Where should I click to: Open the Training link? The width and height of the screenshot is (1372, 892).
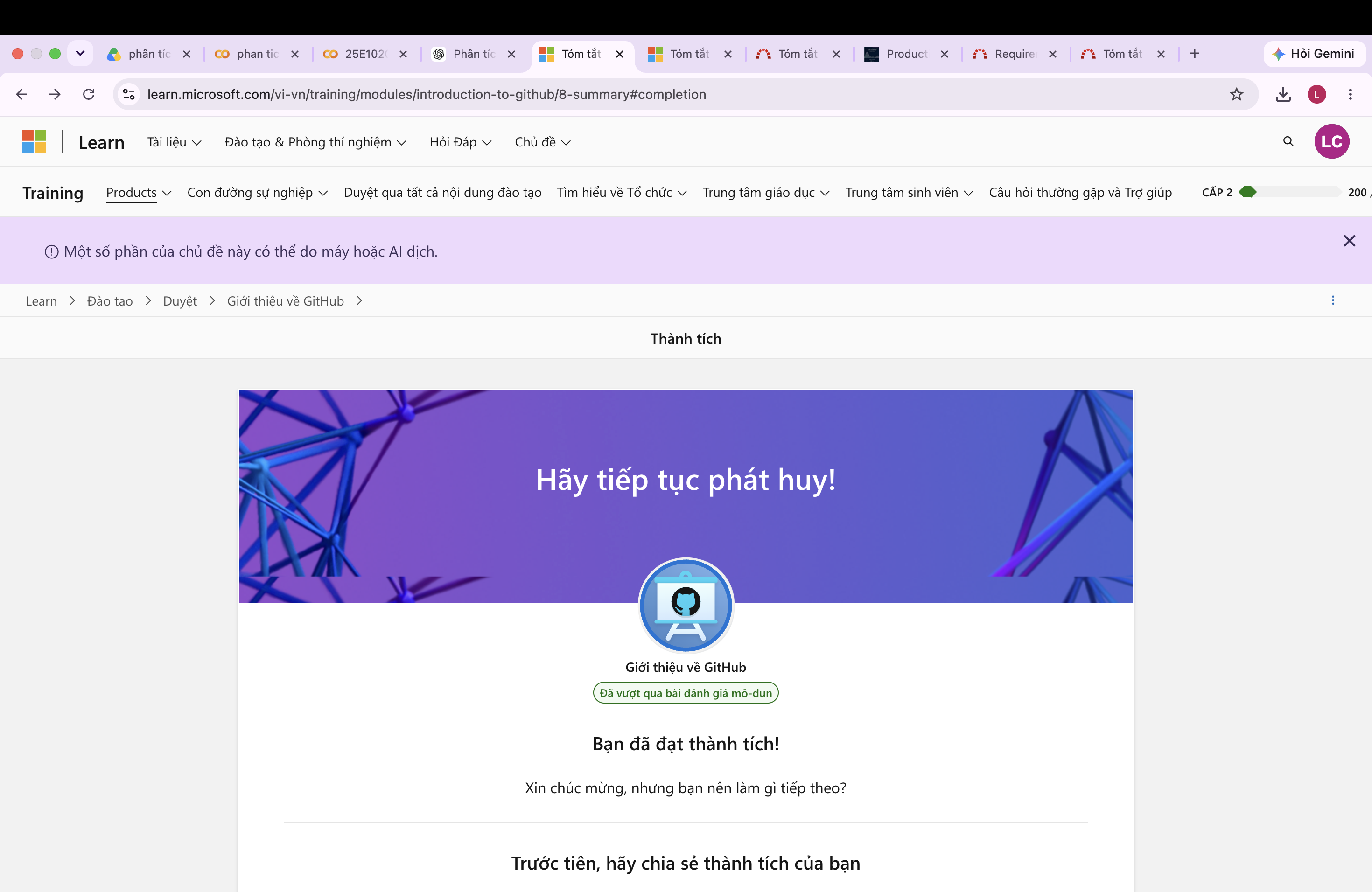click(x=53, y=193)
